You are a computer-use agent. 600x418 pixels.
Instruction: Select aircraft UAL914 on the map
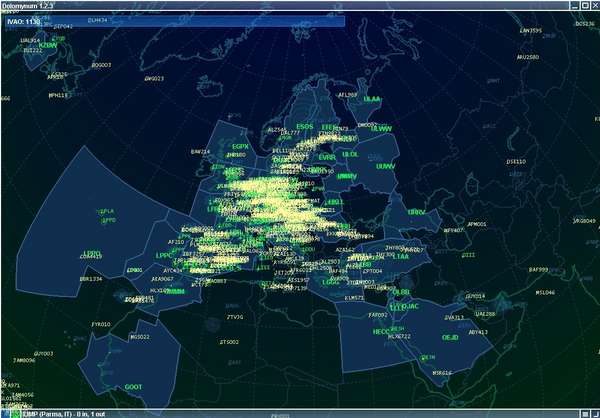pyautogui.click(x=30, y=41)
